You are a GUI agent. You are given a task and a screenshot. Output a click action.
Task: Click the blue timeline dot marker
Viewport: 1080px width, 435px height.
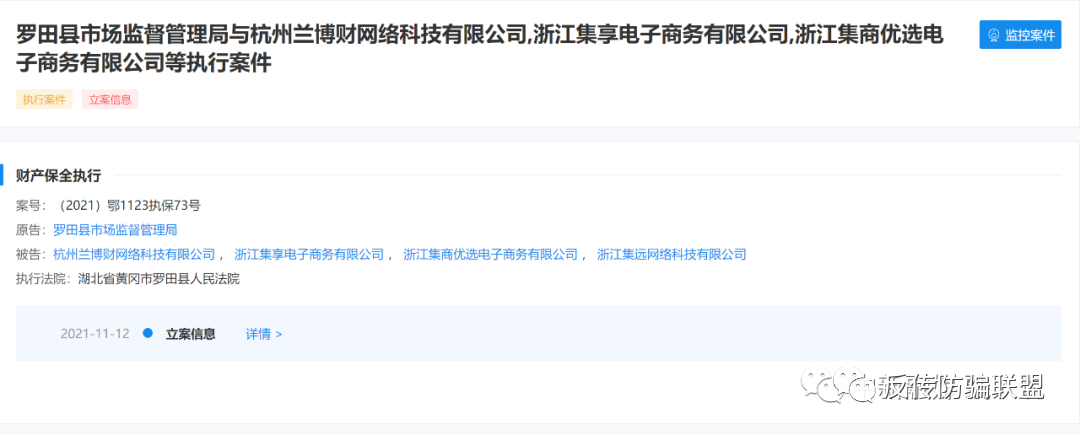pyautogui.click(x=147, y=333)
